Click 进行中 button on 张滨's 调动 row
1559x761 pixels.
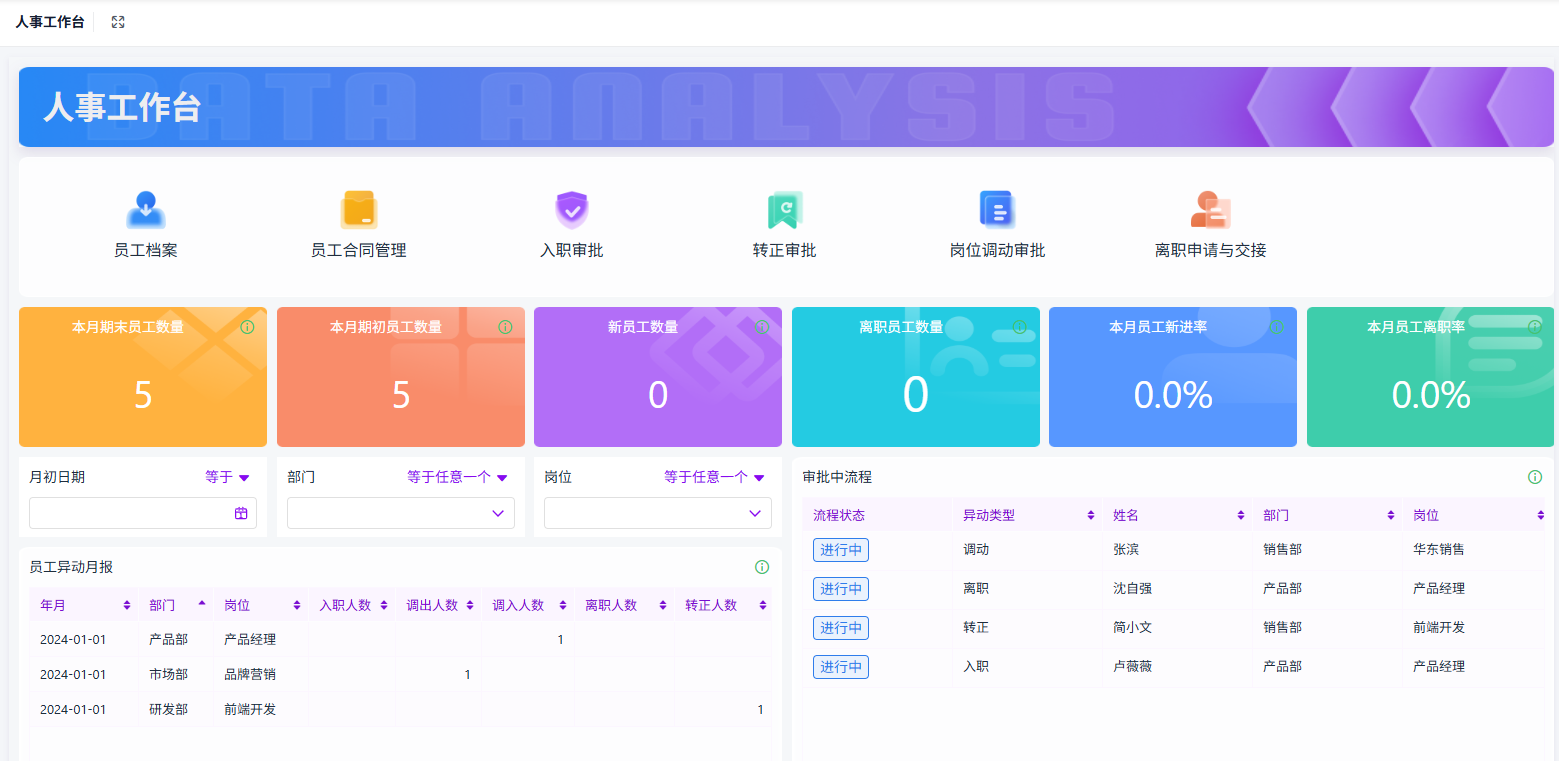point(840,549)
